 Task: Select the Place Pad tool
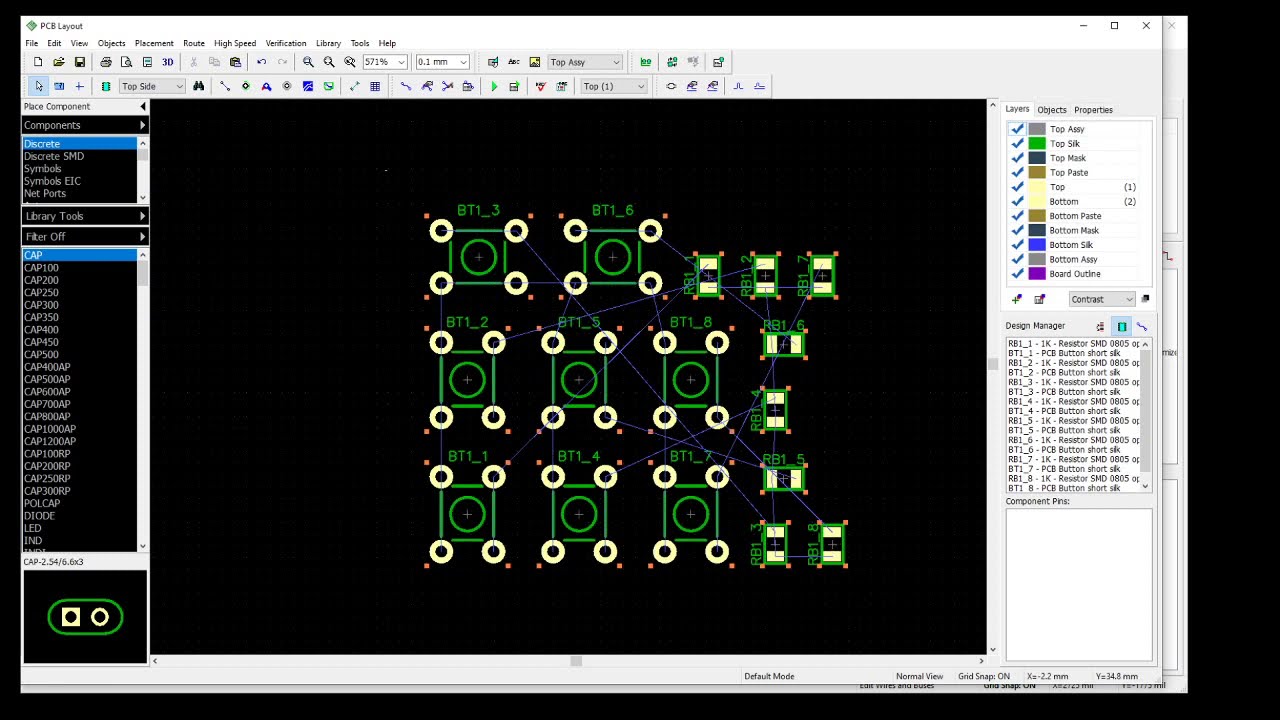[x=246, y=86]
